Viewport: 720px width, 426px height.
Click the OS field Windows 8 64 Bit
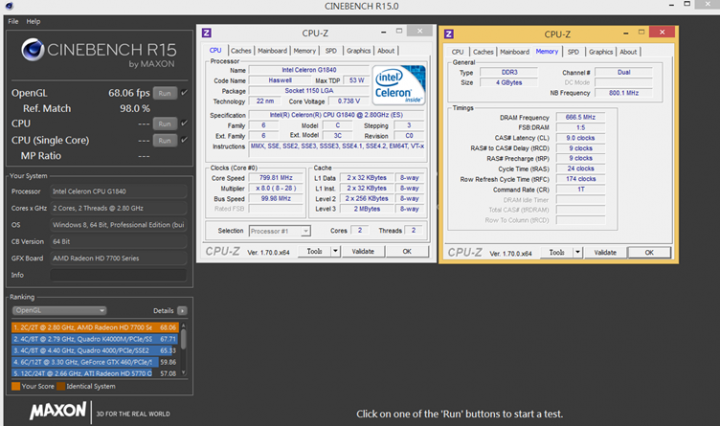click(118, 224)
